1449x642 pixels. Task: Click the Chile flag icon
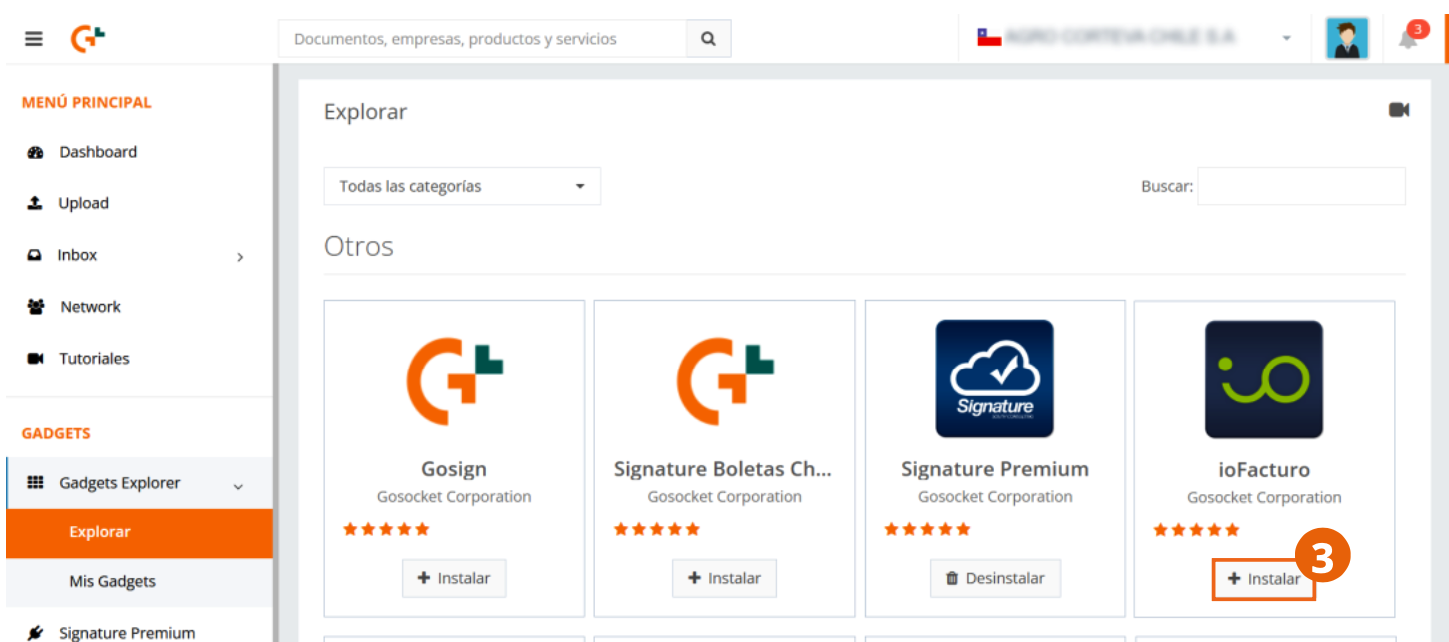(x=989, y=38)
